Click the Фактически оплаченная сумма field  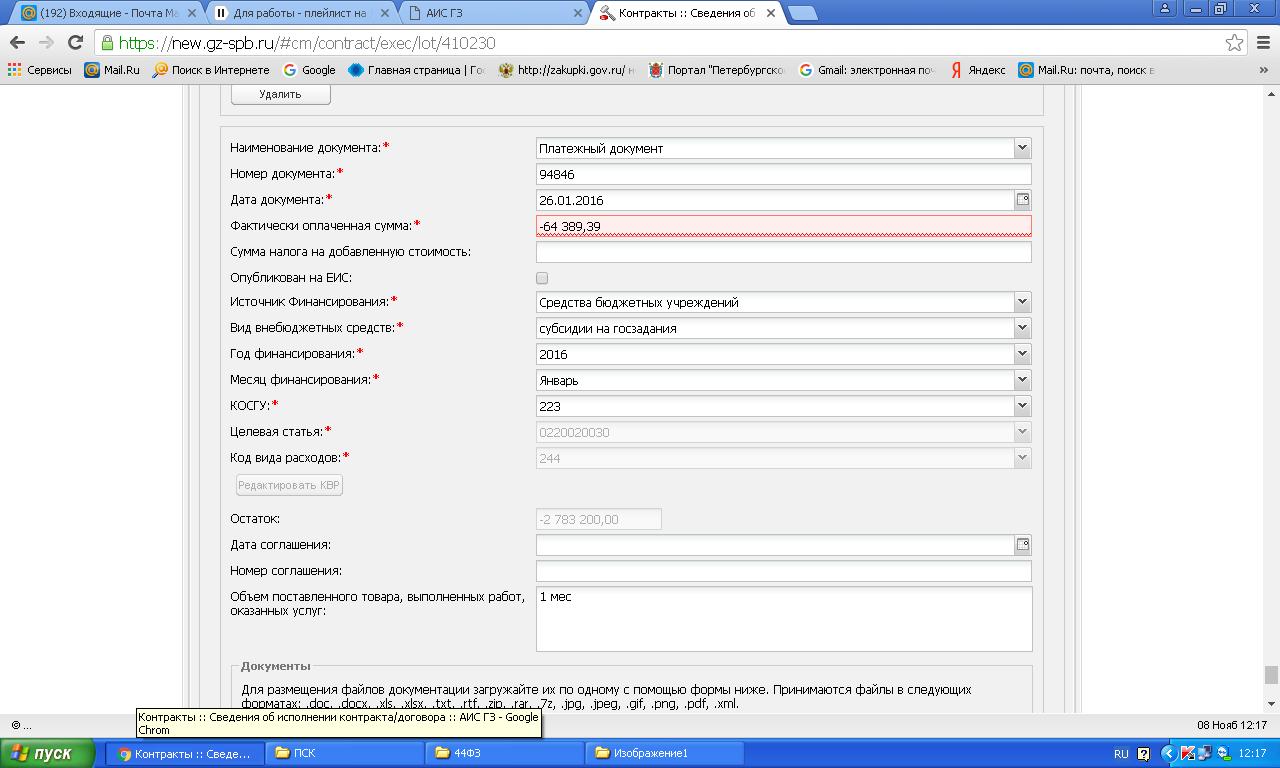coord(783,226)
